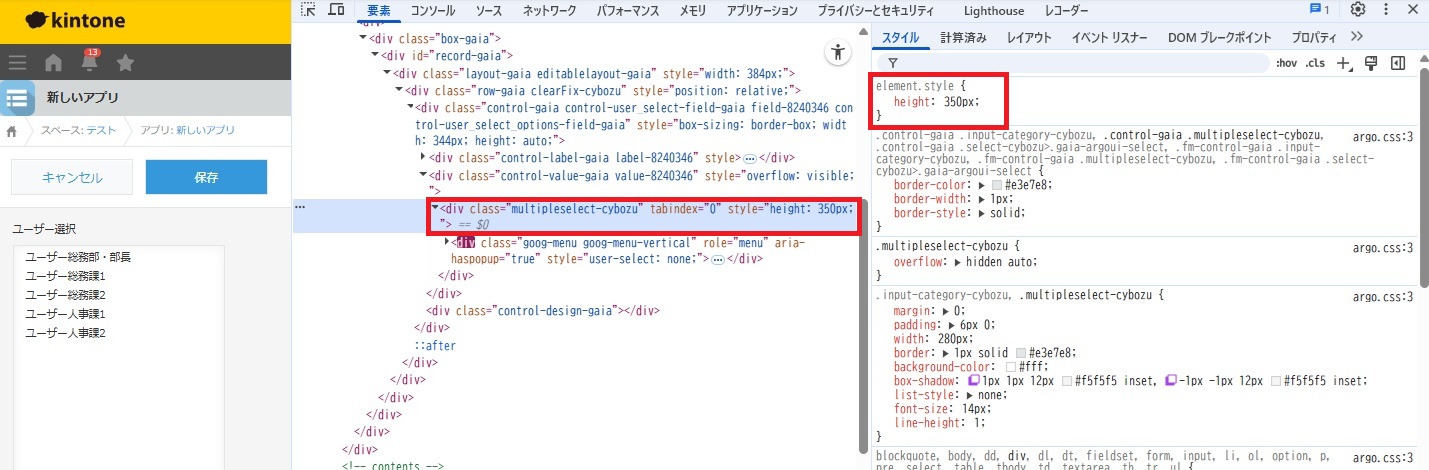
Task: Open the accessibility tree button
Action: [x=838, y=54]
